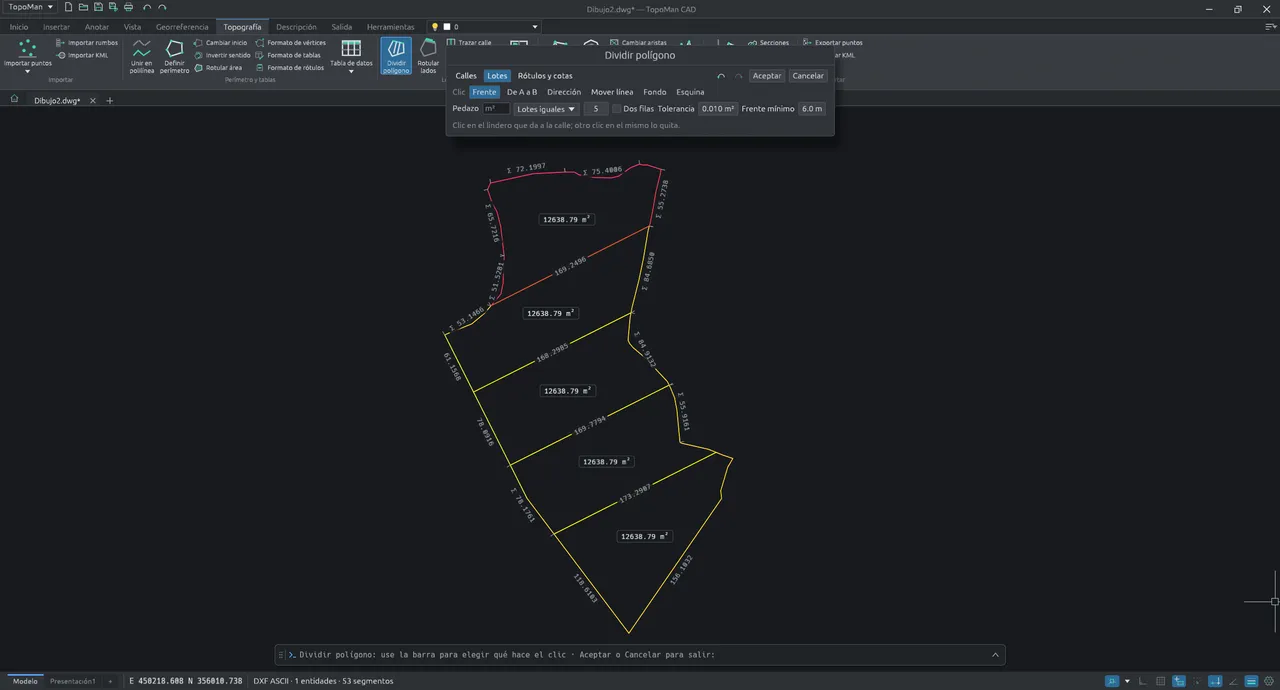Viewport: 1280px width, 690px height.
Task: Select the Unir en polilínea tool
Action: point(142,56)
